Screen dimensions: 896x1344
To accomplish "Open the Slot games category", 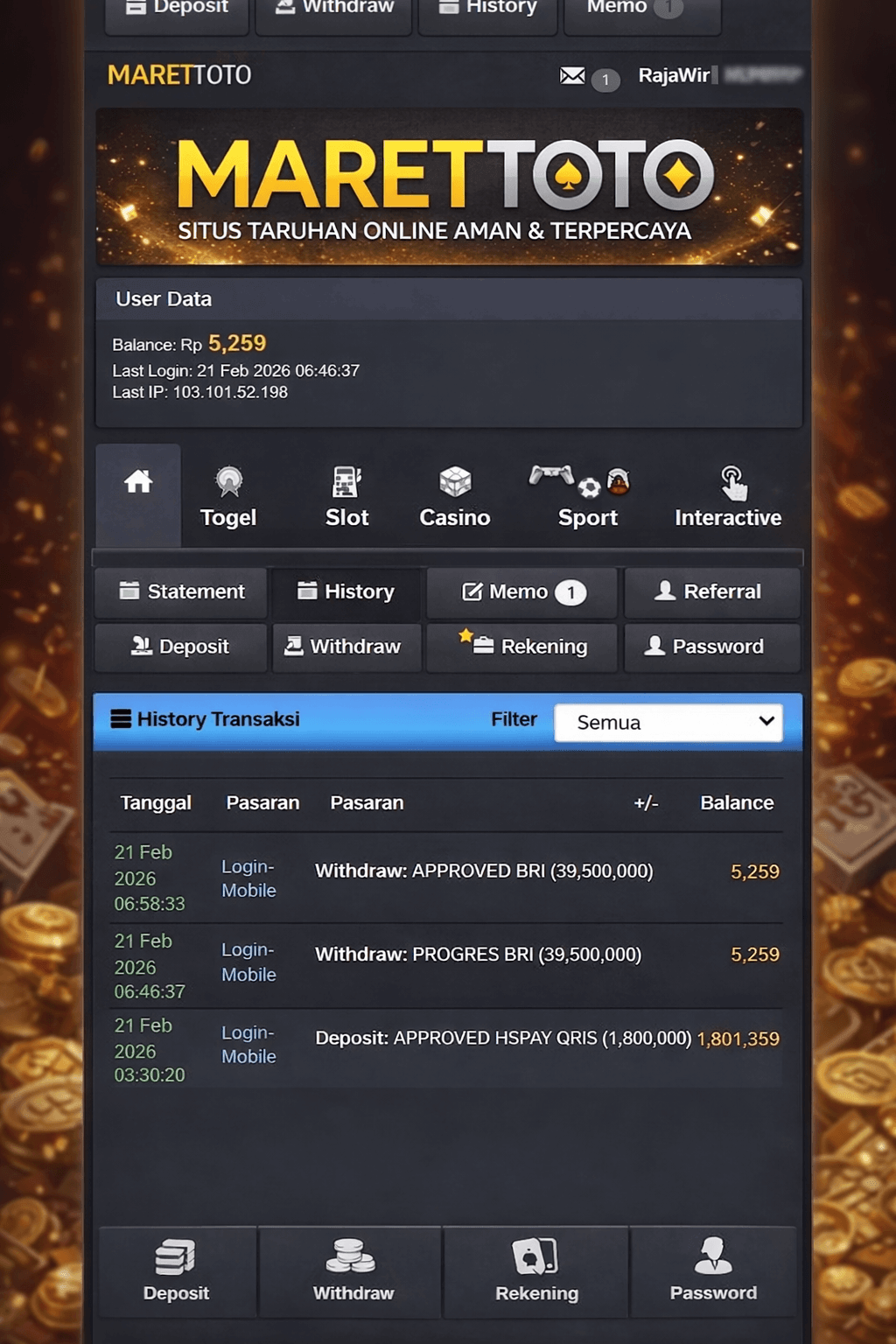I will (347, 496).
